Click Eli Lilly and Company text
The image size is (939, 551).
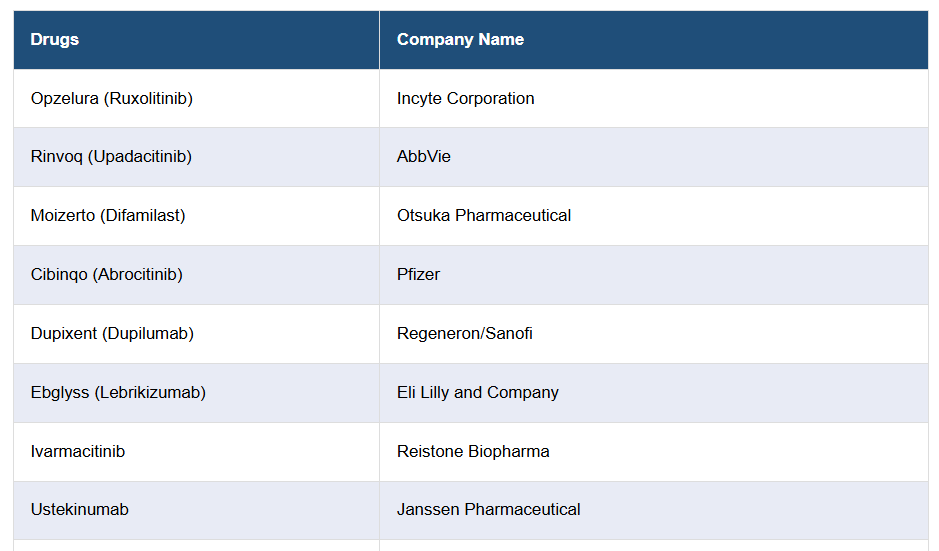(x=478, y=393)
